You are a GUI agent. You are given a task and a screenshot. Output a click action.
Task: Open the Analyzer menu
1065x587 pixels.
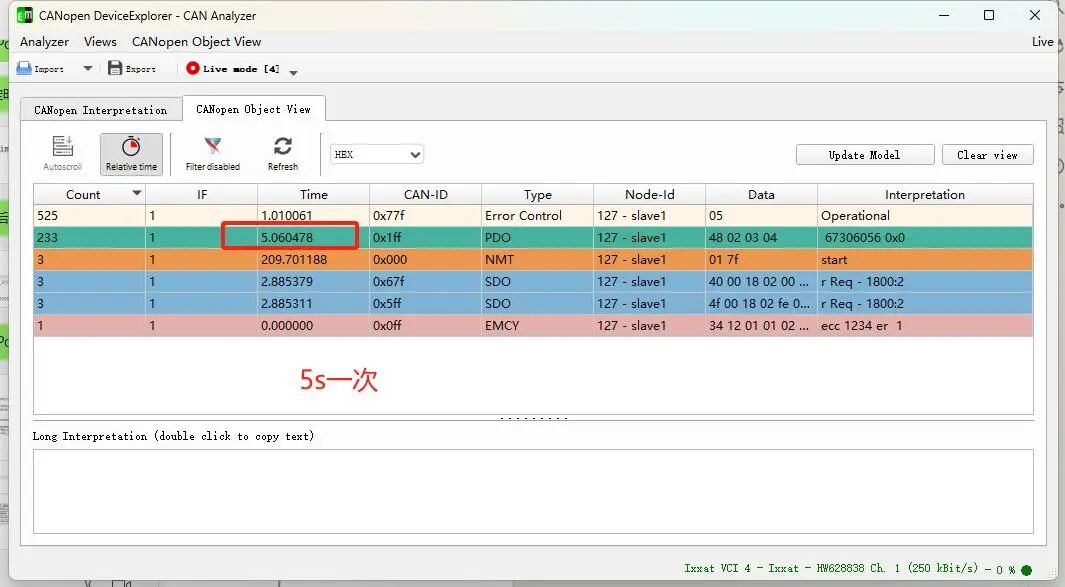click(x=44, y=41)
